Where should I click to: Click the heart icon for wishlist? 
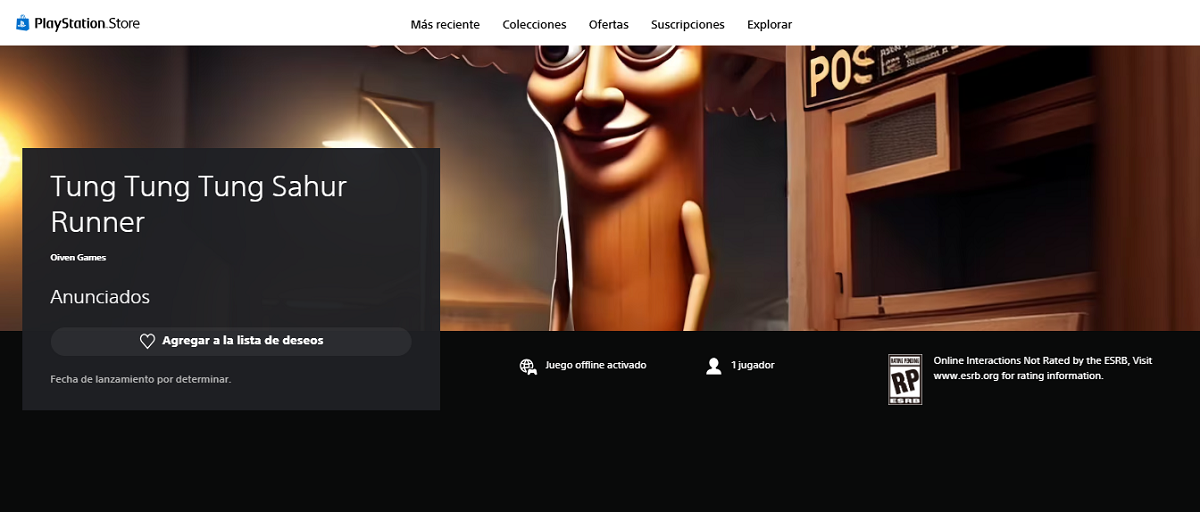[147, 341]
